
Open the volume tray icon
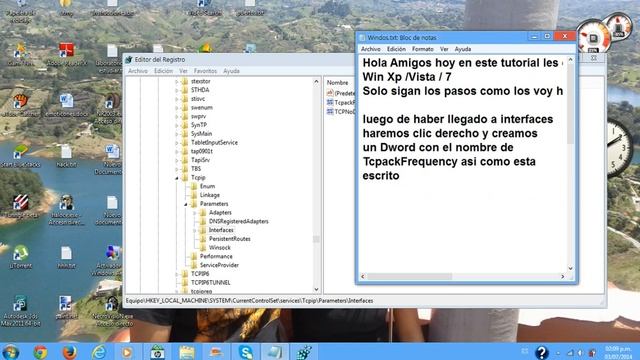[580, 353]
